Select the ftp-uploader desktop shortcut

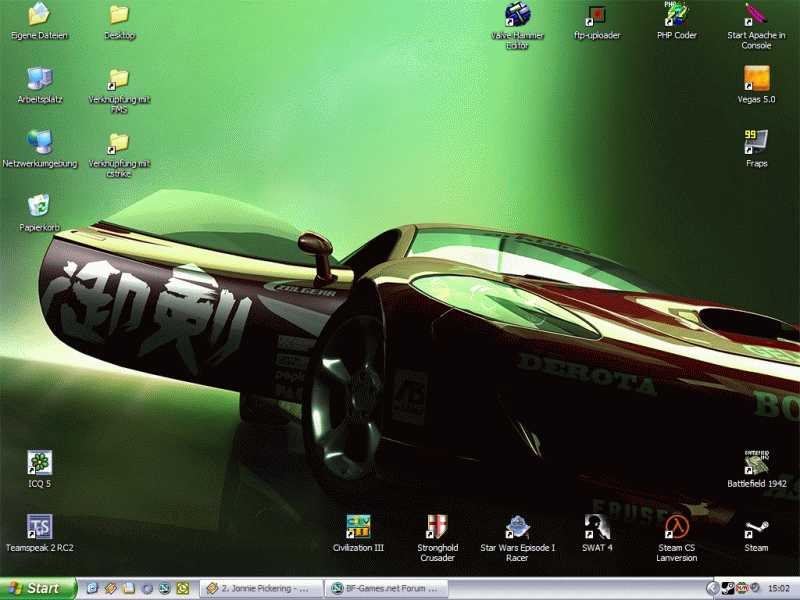[597, 15]
